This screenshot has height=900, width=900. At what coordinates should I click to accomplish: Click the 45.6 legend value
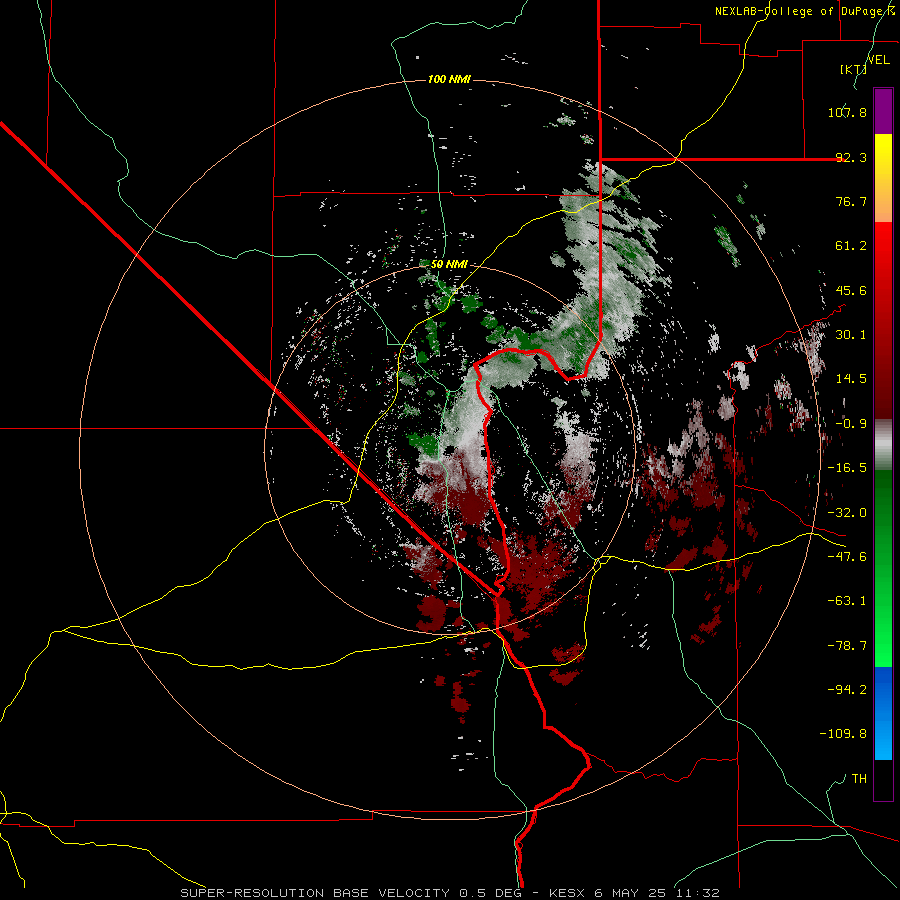pyautogui.click(x=851, y=290)
